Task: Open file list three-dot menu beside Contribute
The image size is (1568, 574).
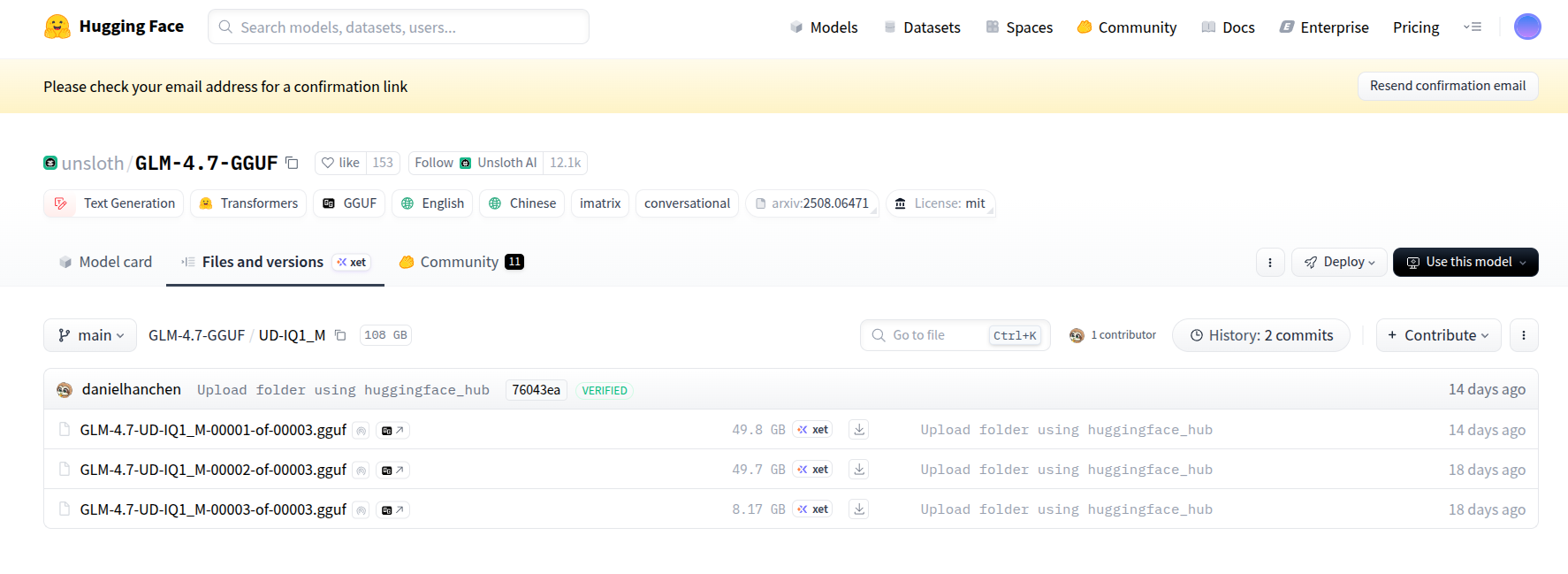Action: [1524, 335]
